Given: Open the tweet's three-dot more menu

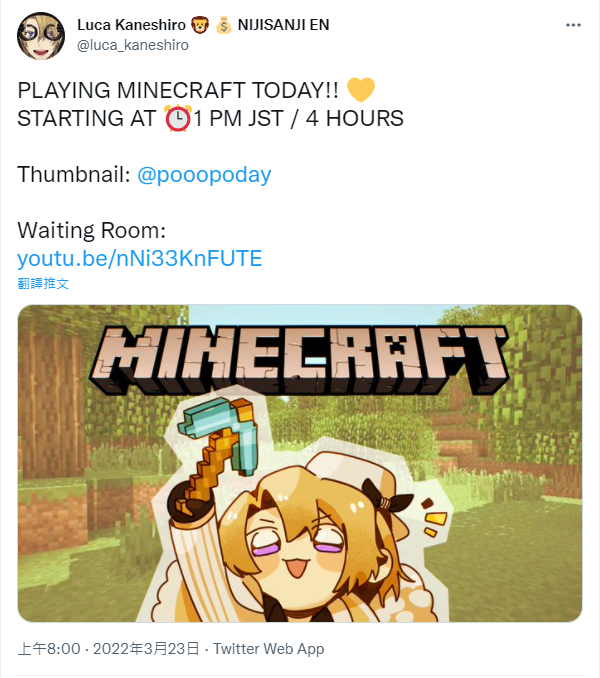Looking at the screenshot, I should point(573,25).
